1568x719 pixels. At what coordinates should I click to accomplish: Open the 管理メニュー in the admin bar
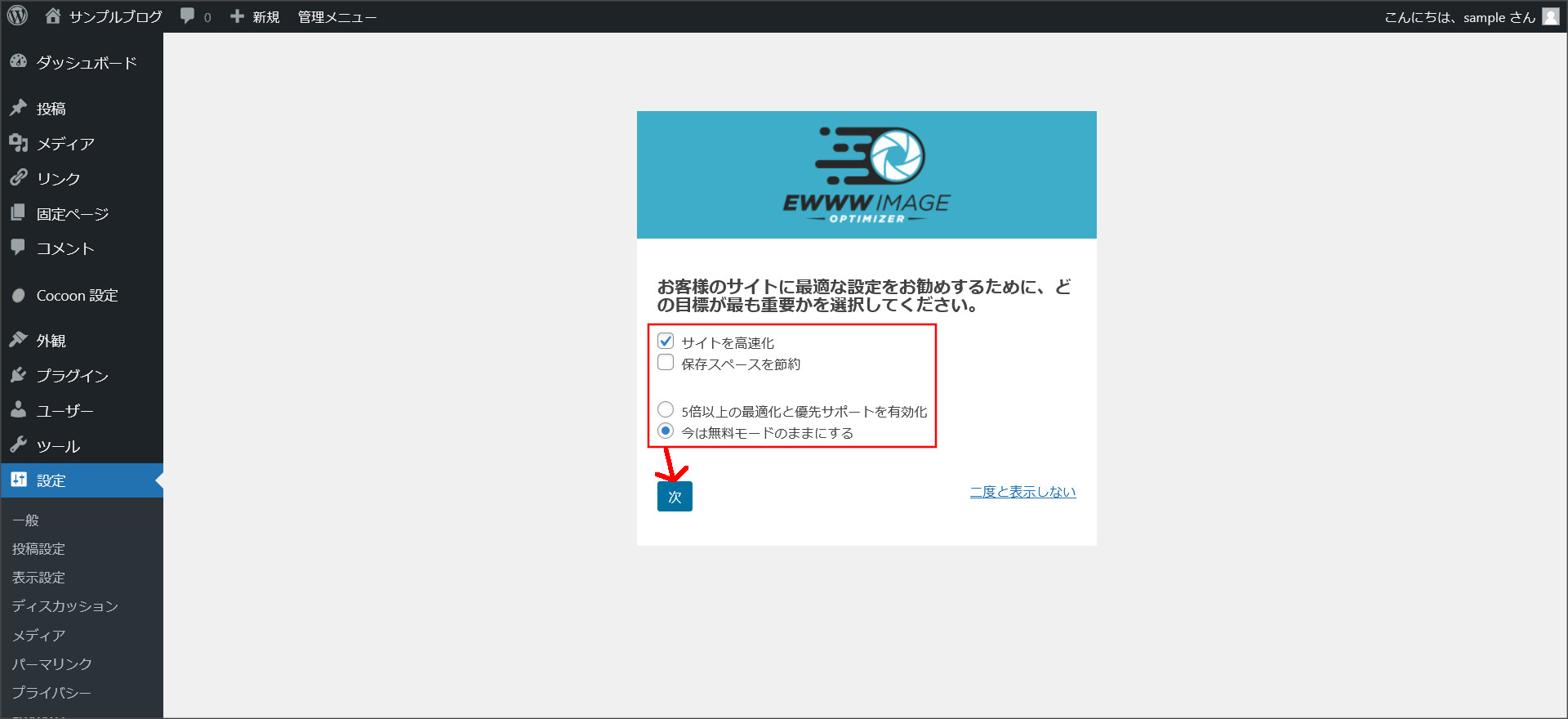click(336, 17)
